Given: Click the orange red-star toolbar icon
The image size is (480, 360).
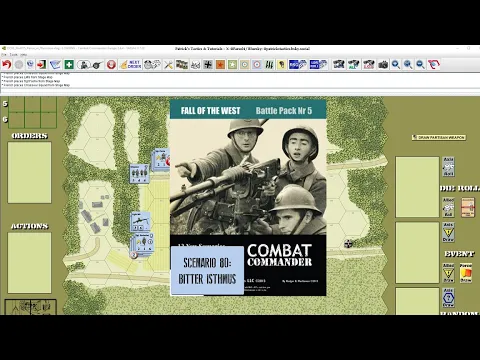Looking at the screenshot, I should (x=220, y=64).
